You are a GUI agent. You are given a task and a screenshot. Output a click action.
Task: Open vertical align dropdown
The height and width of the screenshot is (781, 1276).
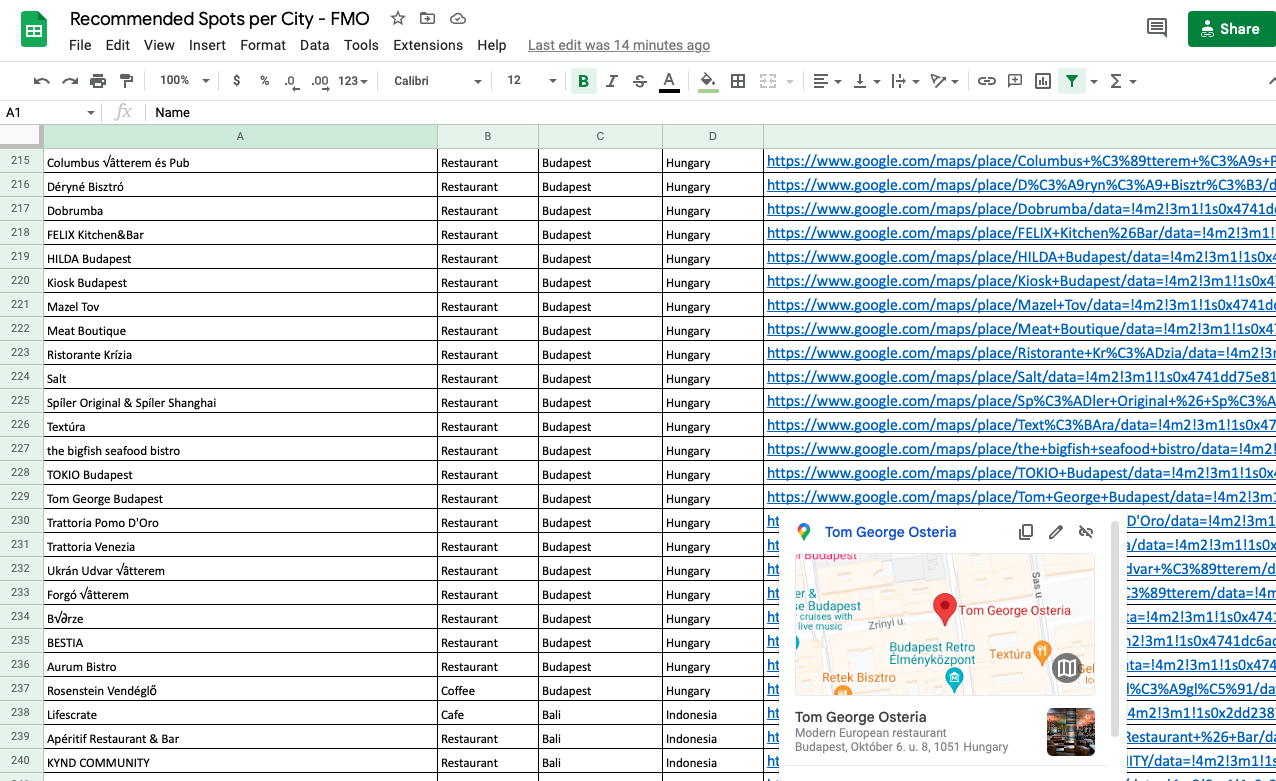point(866,81)
